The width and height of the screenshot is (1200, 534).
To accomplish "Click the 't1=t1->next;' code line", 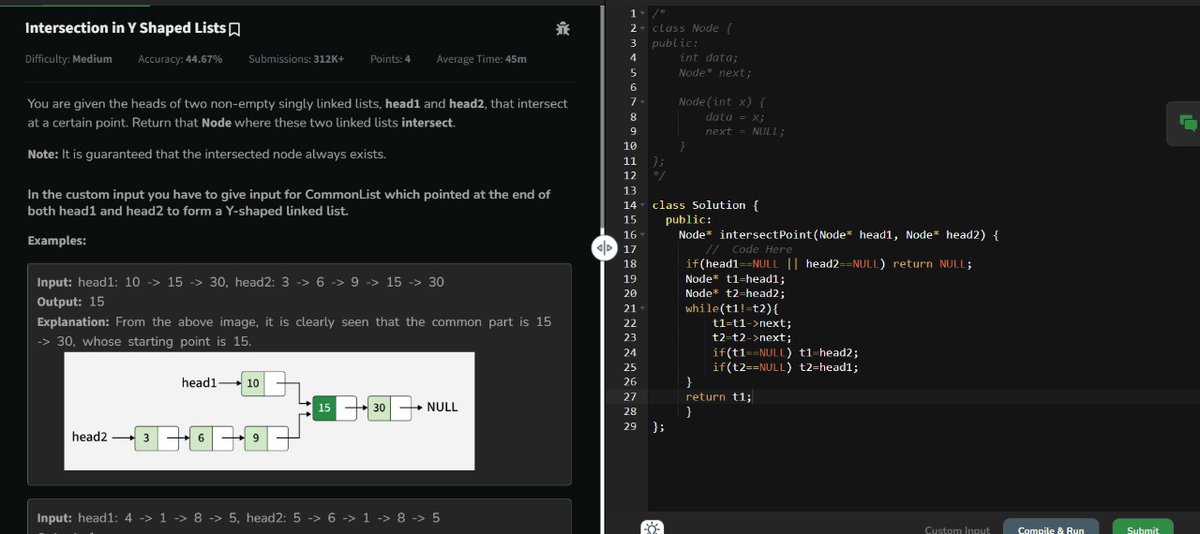I will 752,323.
